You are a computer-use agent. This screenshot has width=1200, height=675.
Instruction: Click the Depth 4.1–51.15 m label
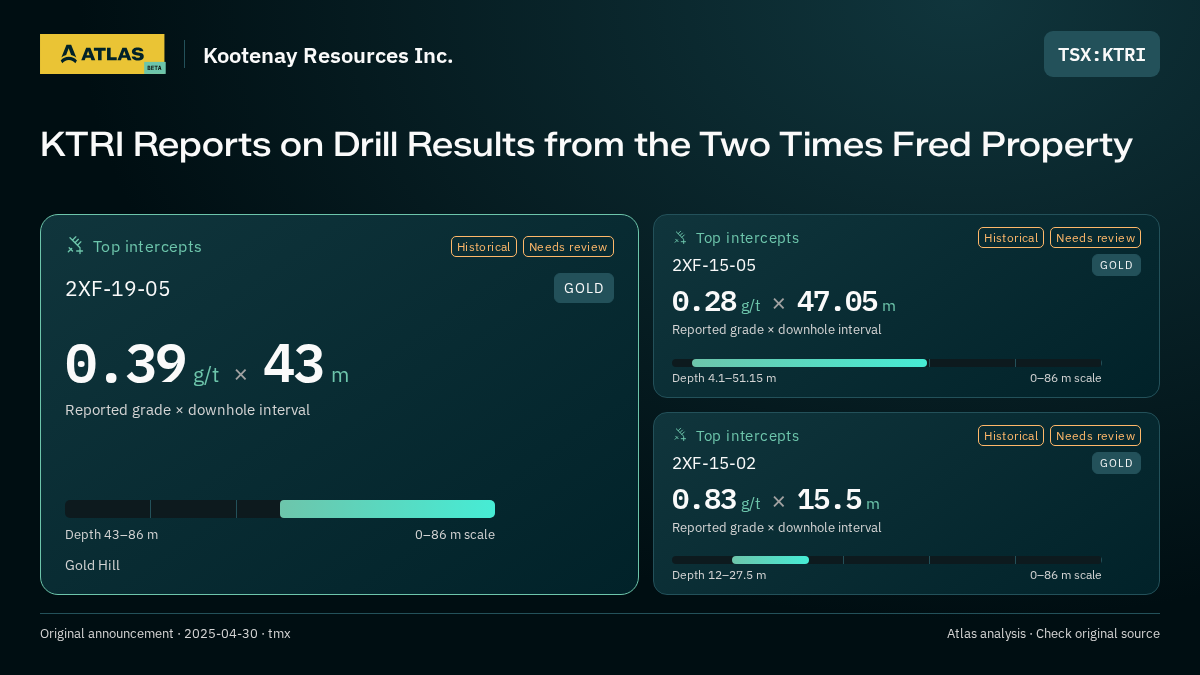click(724, 378)
